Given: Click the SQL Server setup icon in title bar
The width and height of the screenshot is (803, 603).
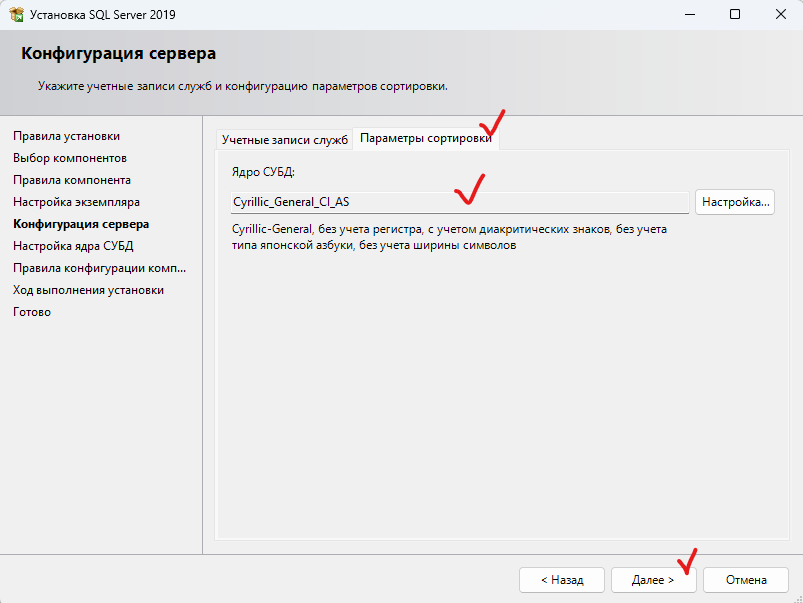Looking at the screenshot, I should [16, 14].
